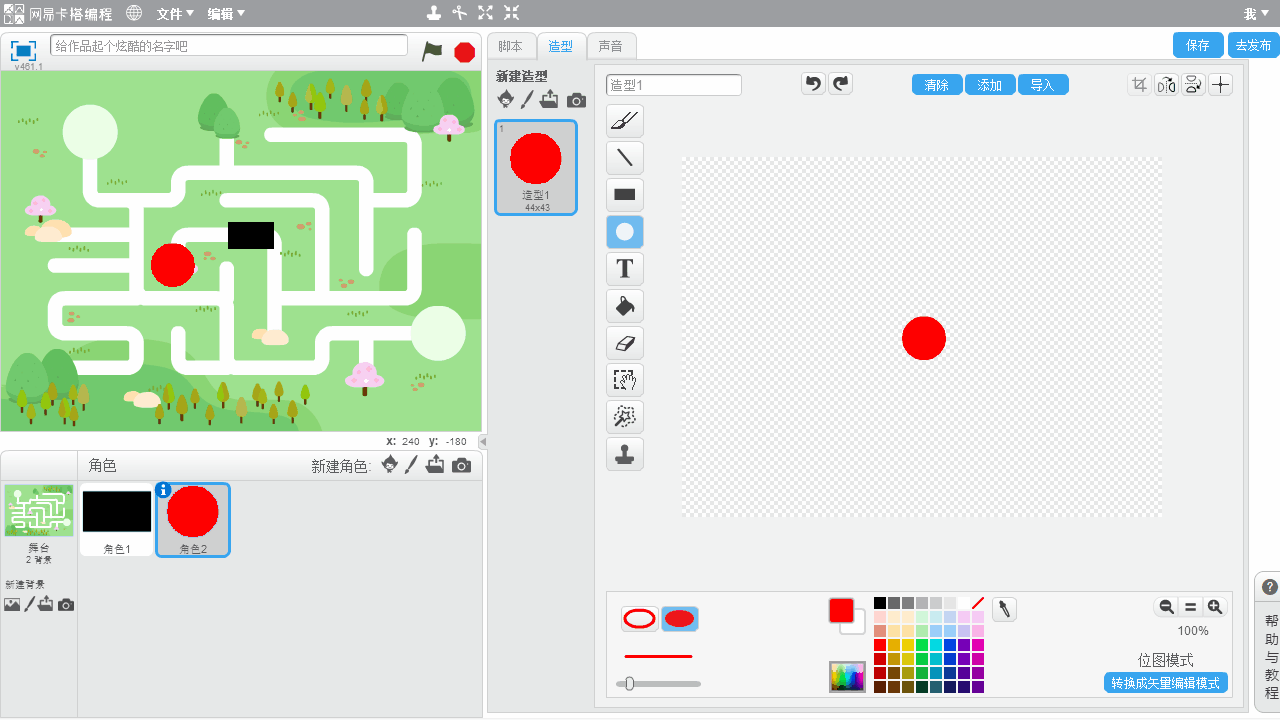Click the toolbar Duplicate stamp icon

click(433, 13)
